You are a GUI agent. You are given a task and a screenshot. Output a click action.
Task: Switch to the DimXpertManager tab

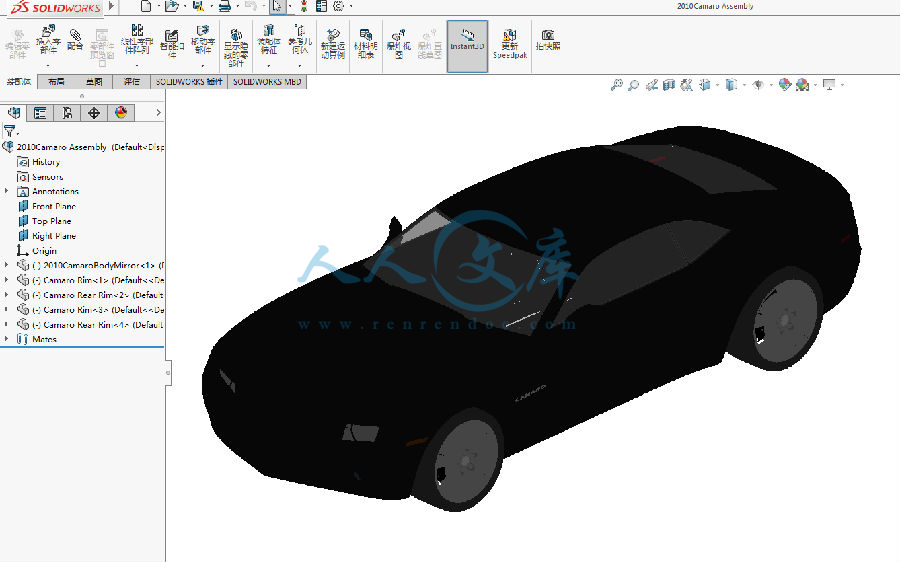94,113
